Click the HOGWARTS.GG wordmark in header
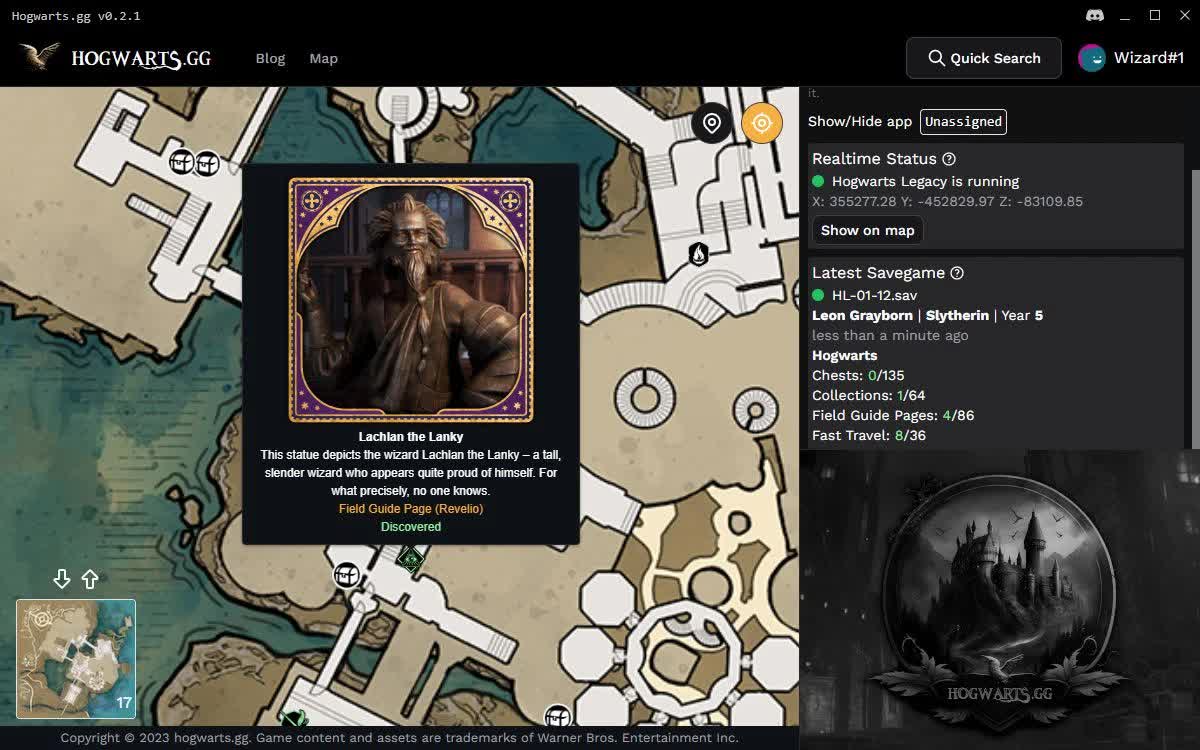Viewport: 1200px width, 750px height. pos(141,58)
